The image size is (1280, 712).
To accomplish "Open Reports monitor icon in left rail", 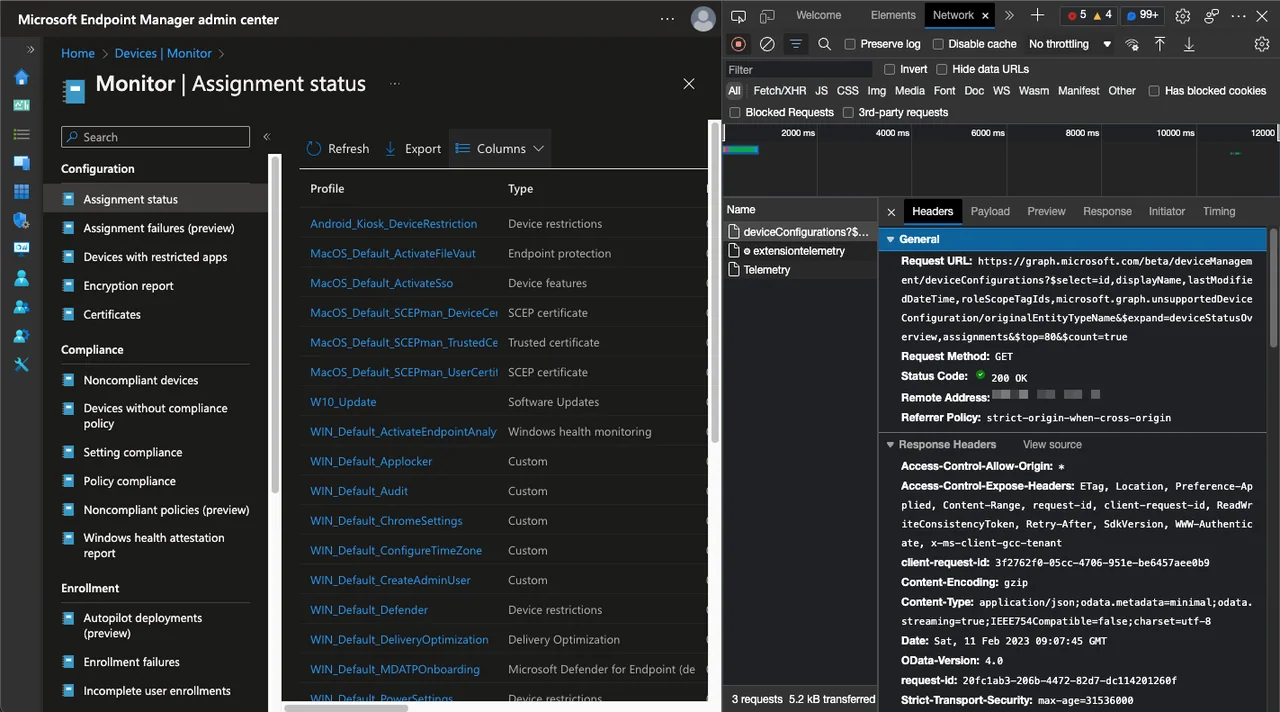I will (x=21, y=248).
